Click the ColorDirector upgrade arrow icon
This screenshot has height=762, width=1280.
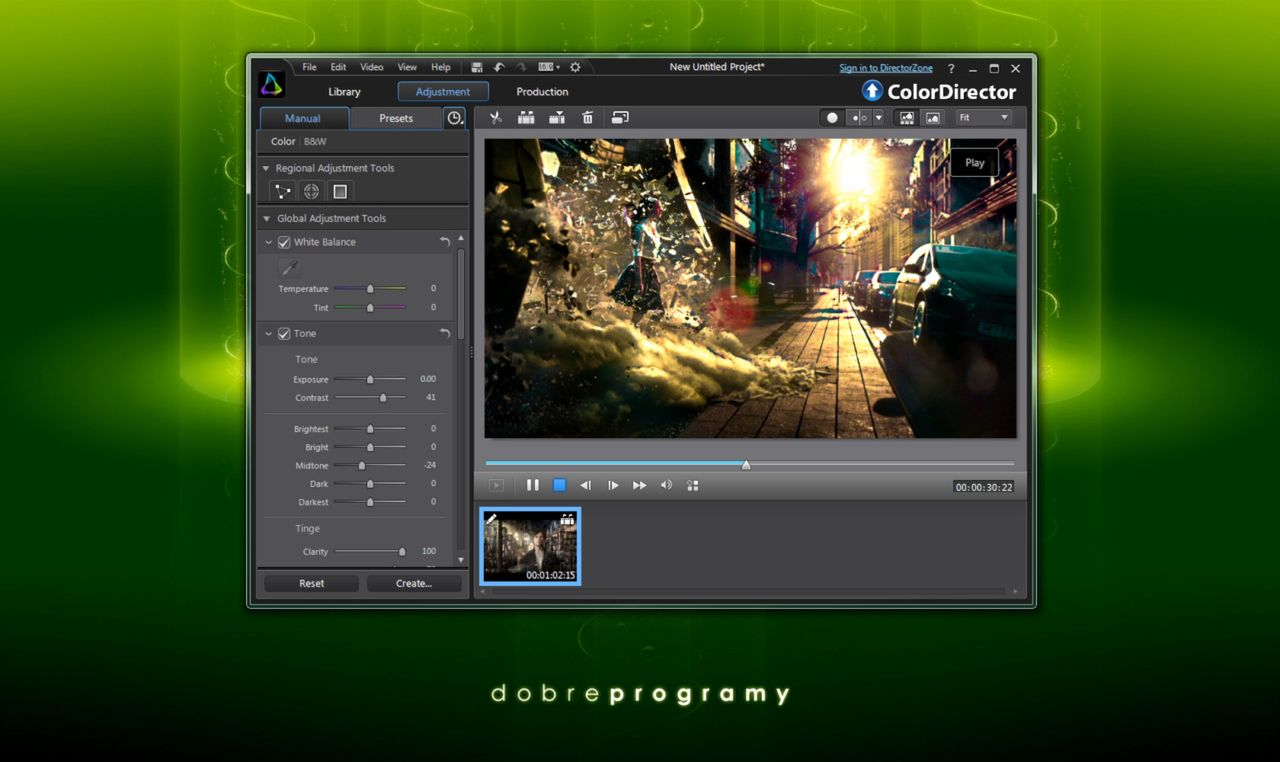tap(872, 91)
